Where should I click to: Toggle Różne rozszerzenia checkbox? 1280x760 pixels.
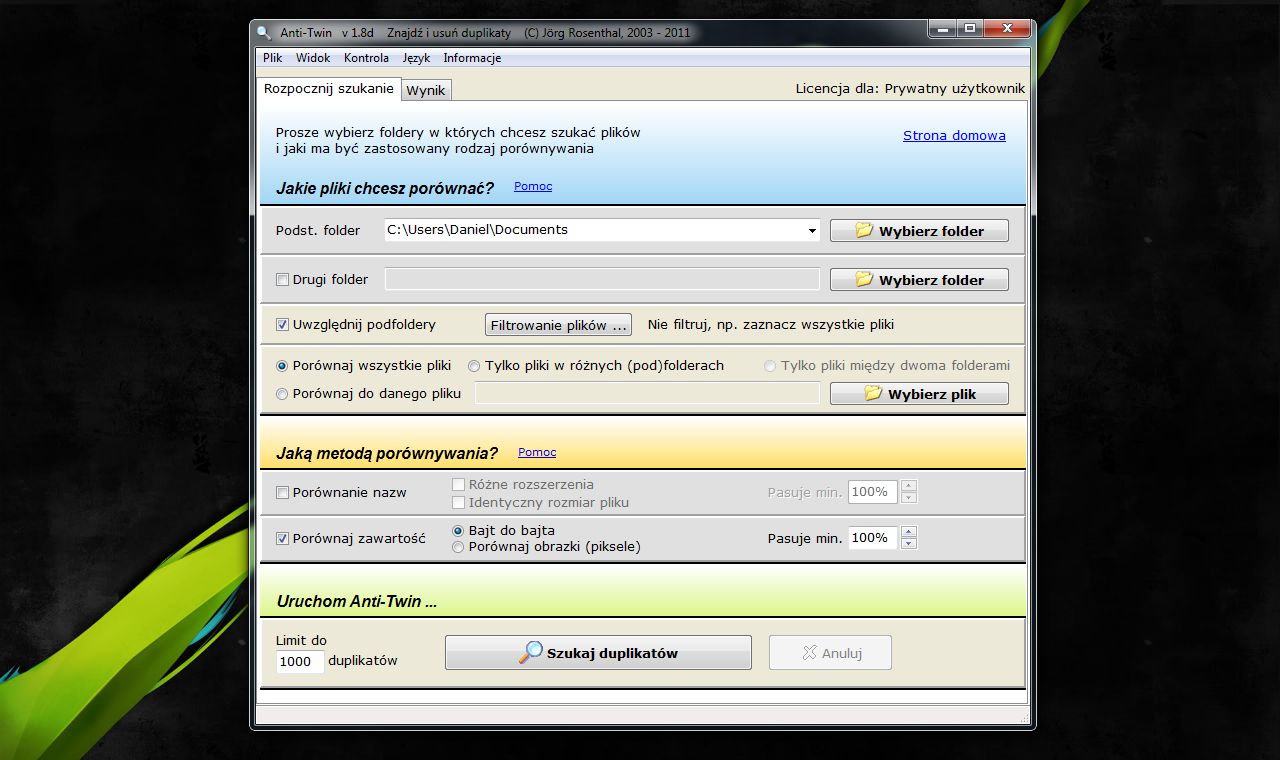pos(459,485)
